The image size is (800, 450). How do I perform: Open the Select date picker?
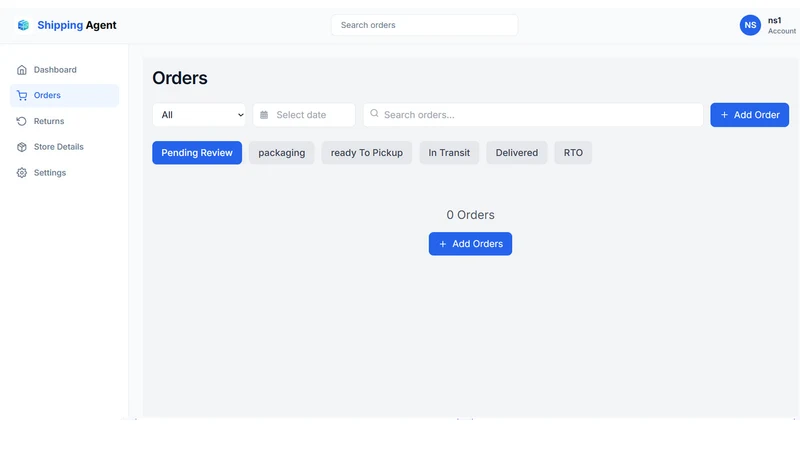(304, 115)
